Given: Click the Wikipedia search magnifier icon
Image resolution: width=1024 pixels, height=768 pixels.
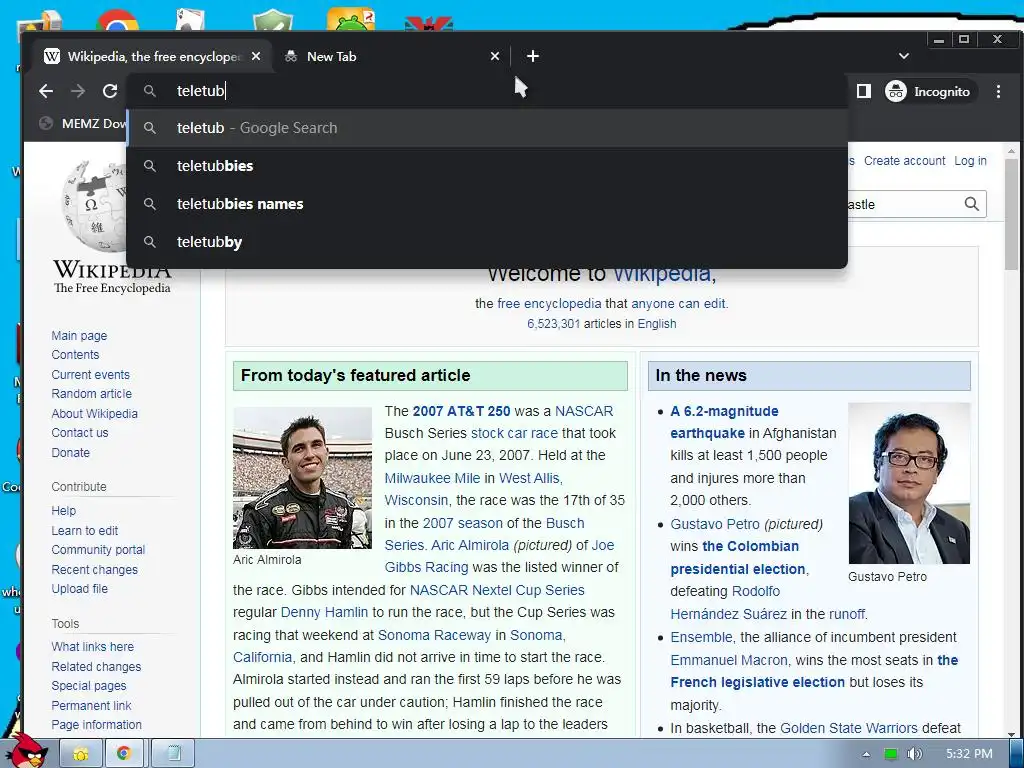Looking at the screenshot, I should (972, 204).
